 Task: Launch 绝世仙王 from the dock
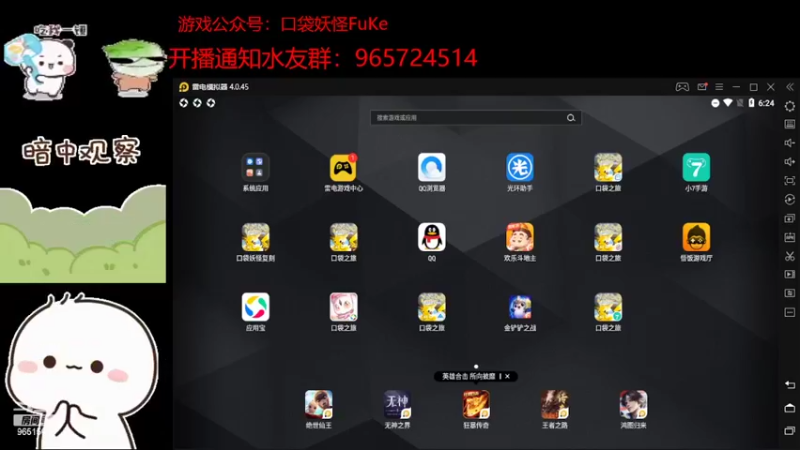(319, 404)
